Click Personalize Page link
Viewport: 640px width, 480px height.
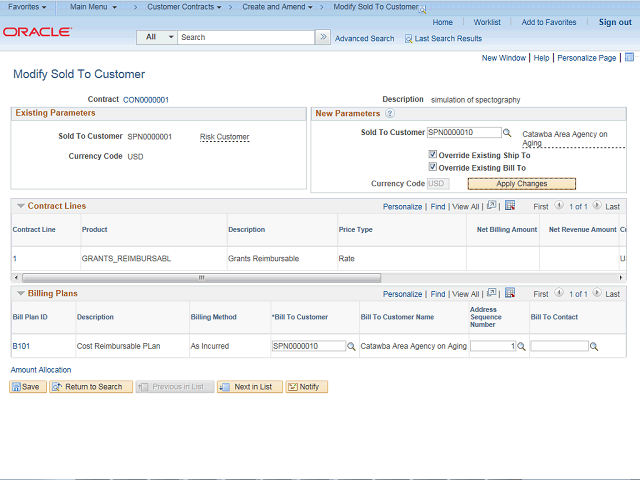pos(587,58)
